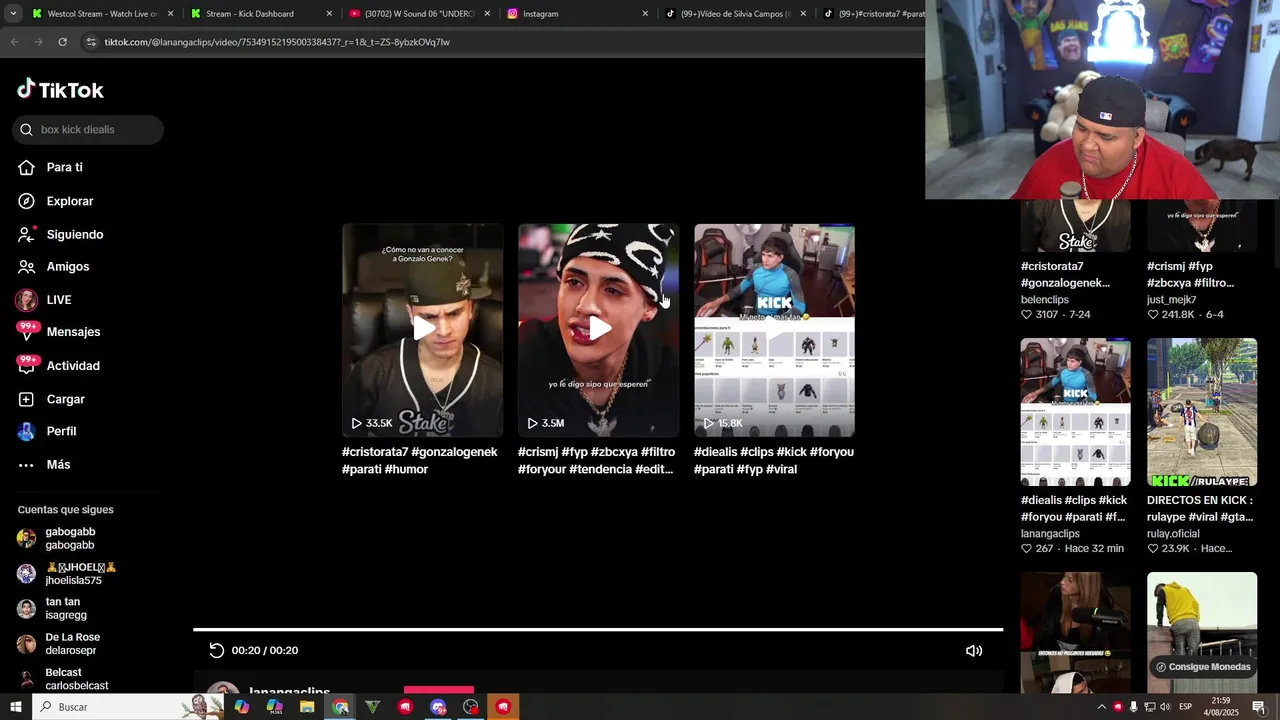The image size is (1280, 720).
Task: Open the system volume tray icon
Action: (1165, 707)
